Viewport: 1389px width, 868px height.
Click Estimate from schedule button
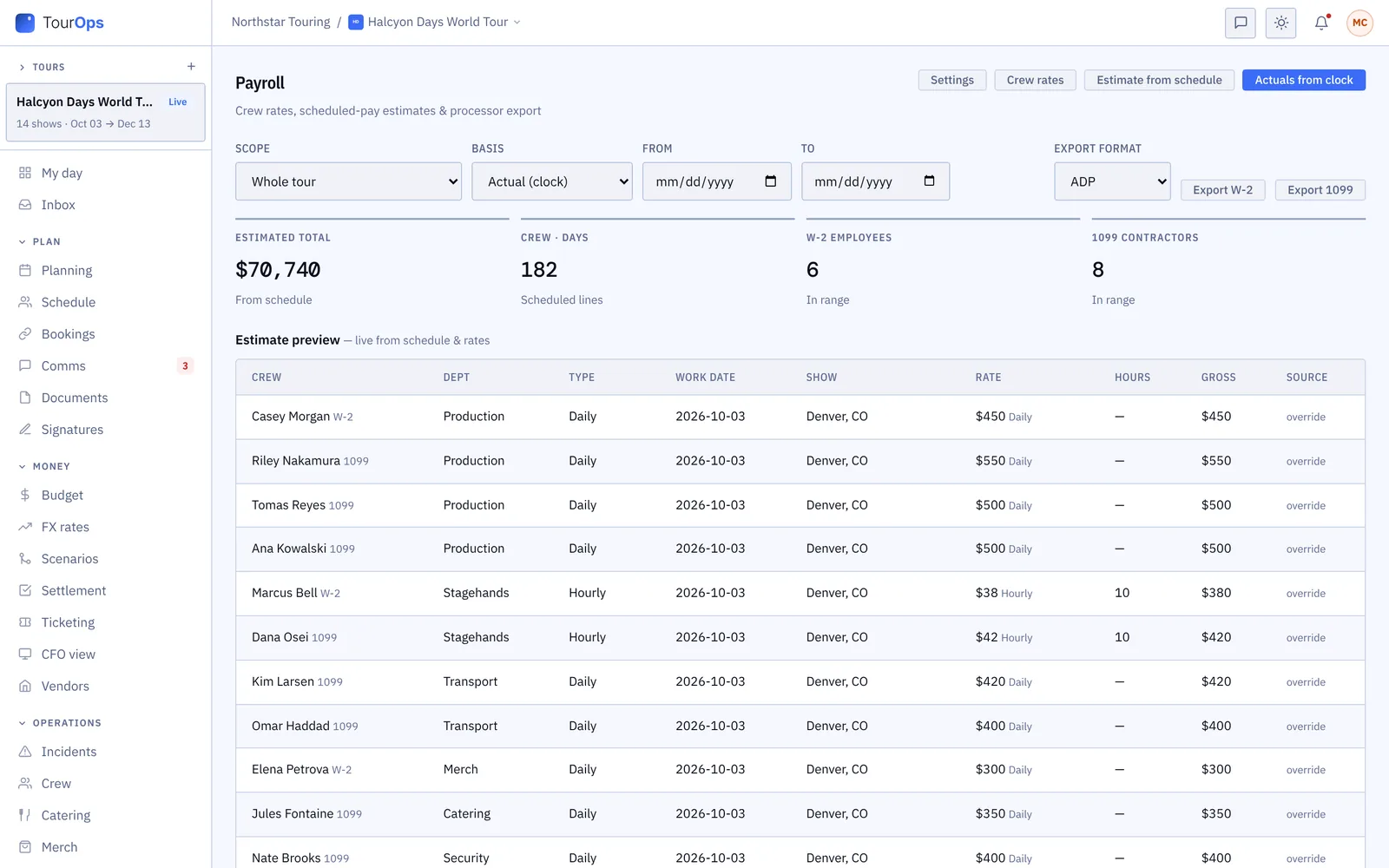pos(1159,80)
